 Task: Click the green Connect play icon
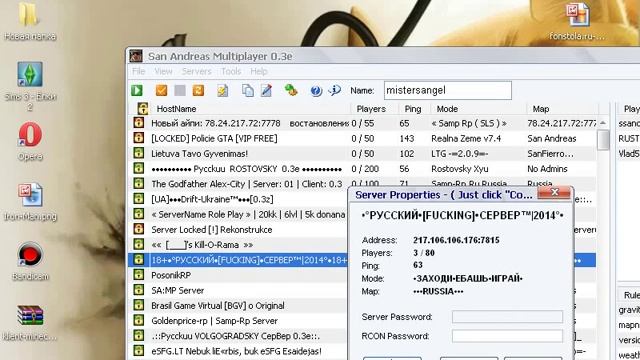[137, 90]
